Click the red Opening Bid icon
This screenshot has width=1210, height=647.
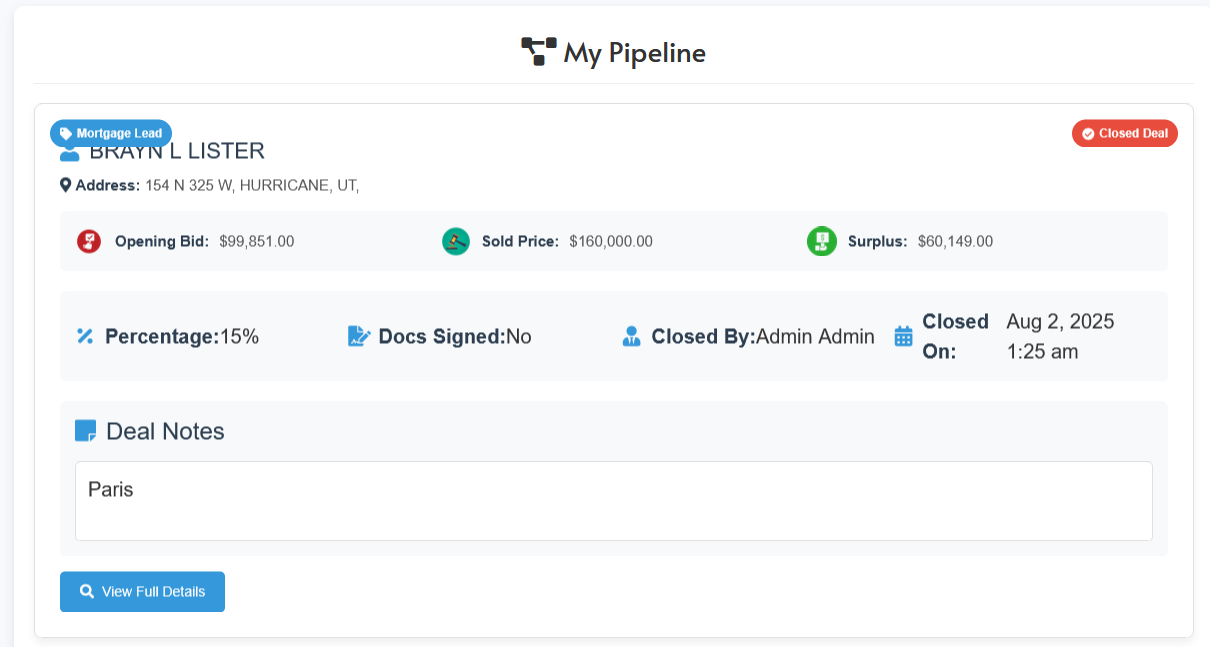[x=89, y=241]
